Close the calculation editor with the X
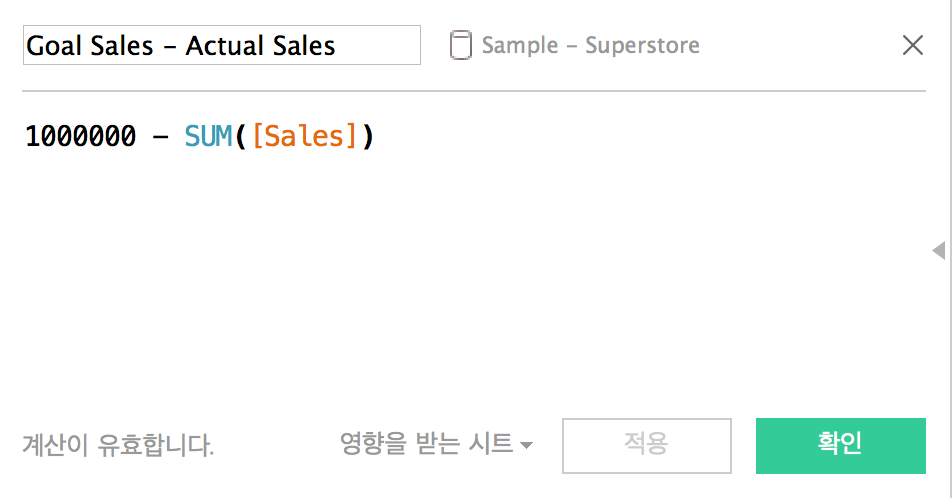The height and width of the screenshot is (498, 952). pos(913,46)
